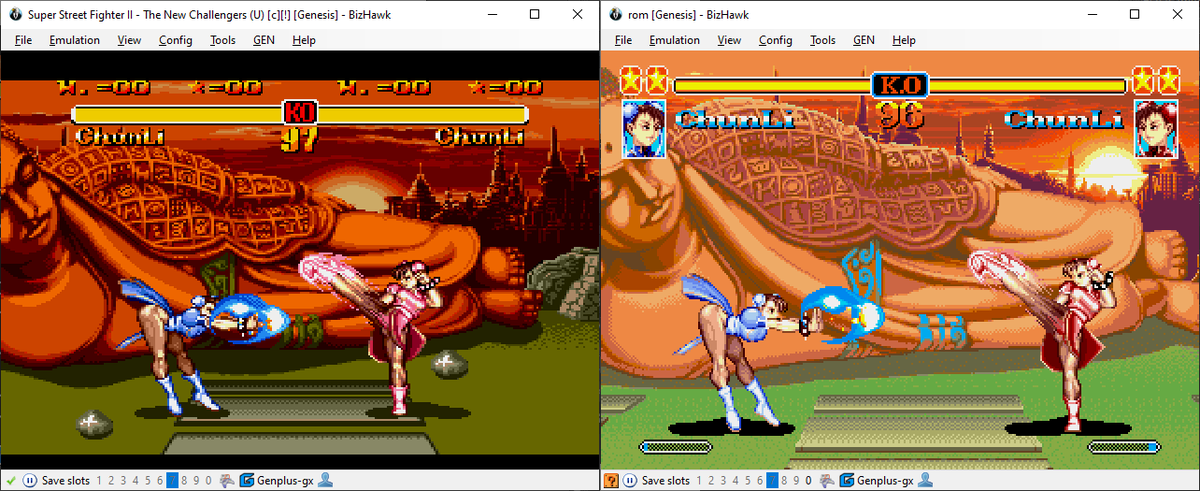
Task: Click BizHawk app icon in left title bar
Action: (x=14, y=15)
